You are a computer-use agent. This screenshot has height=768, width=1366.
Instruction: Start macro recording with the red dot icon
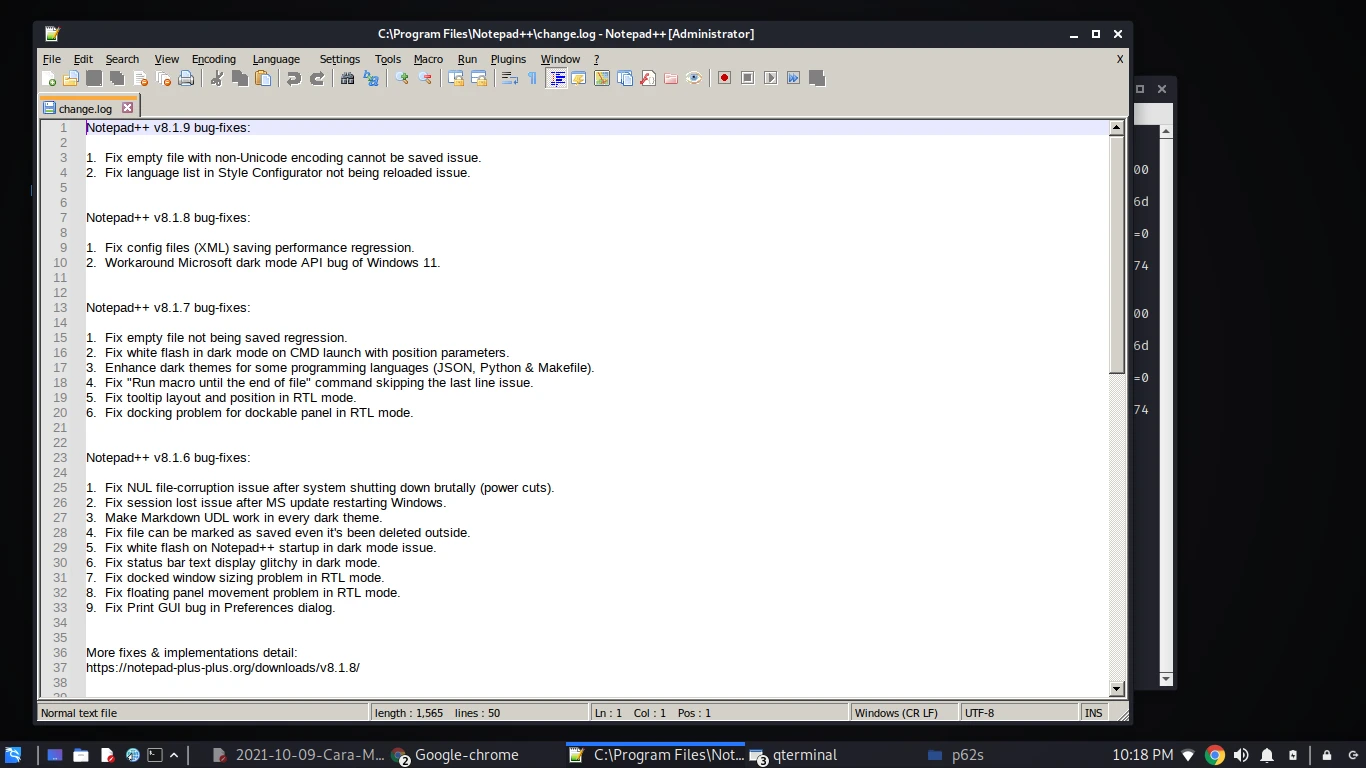coord(724,78)
